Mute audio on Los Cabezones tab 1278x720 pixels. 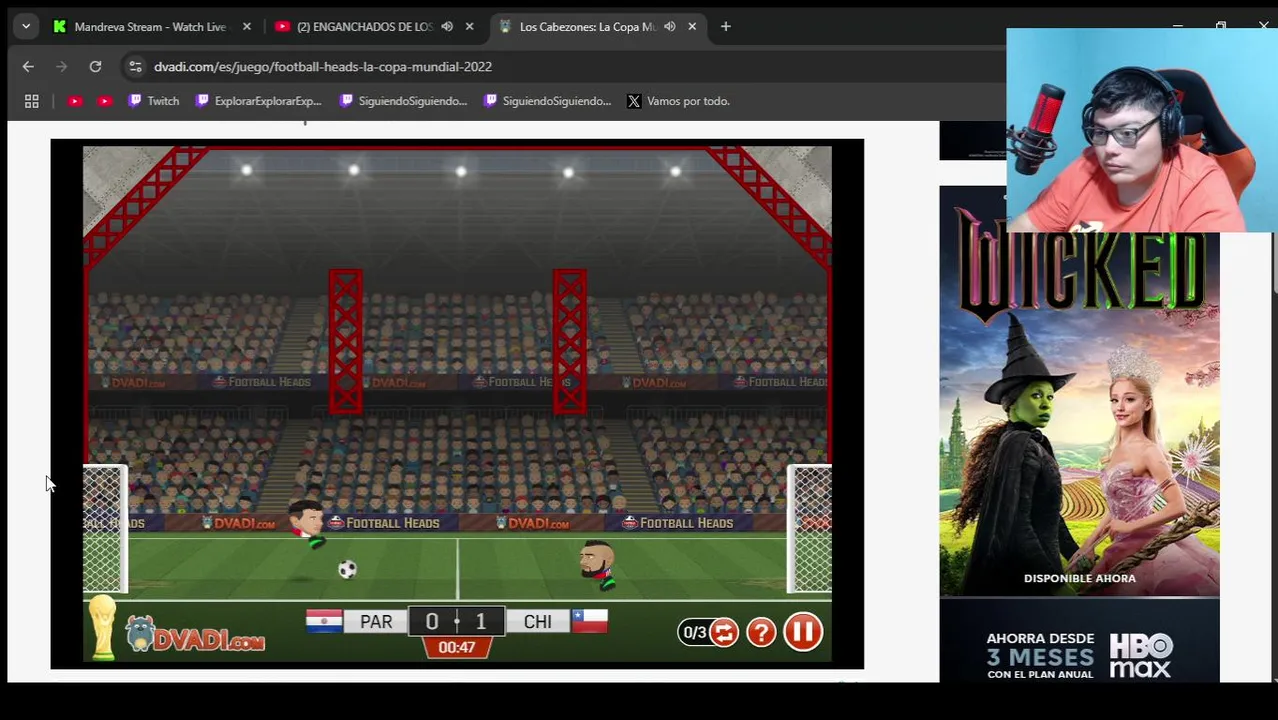pos(670,27)
